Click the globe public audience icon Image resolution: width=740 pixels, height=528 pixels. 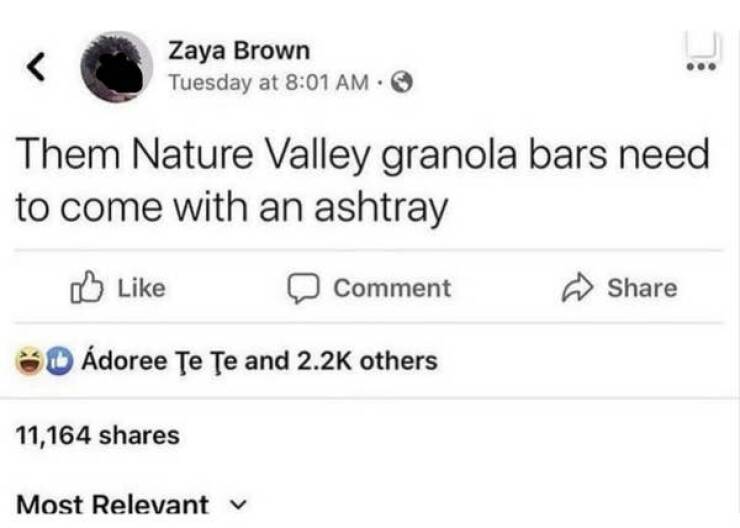[395, 83]
